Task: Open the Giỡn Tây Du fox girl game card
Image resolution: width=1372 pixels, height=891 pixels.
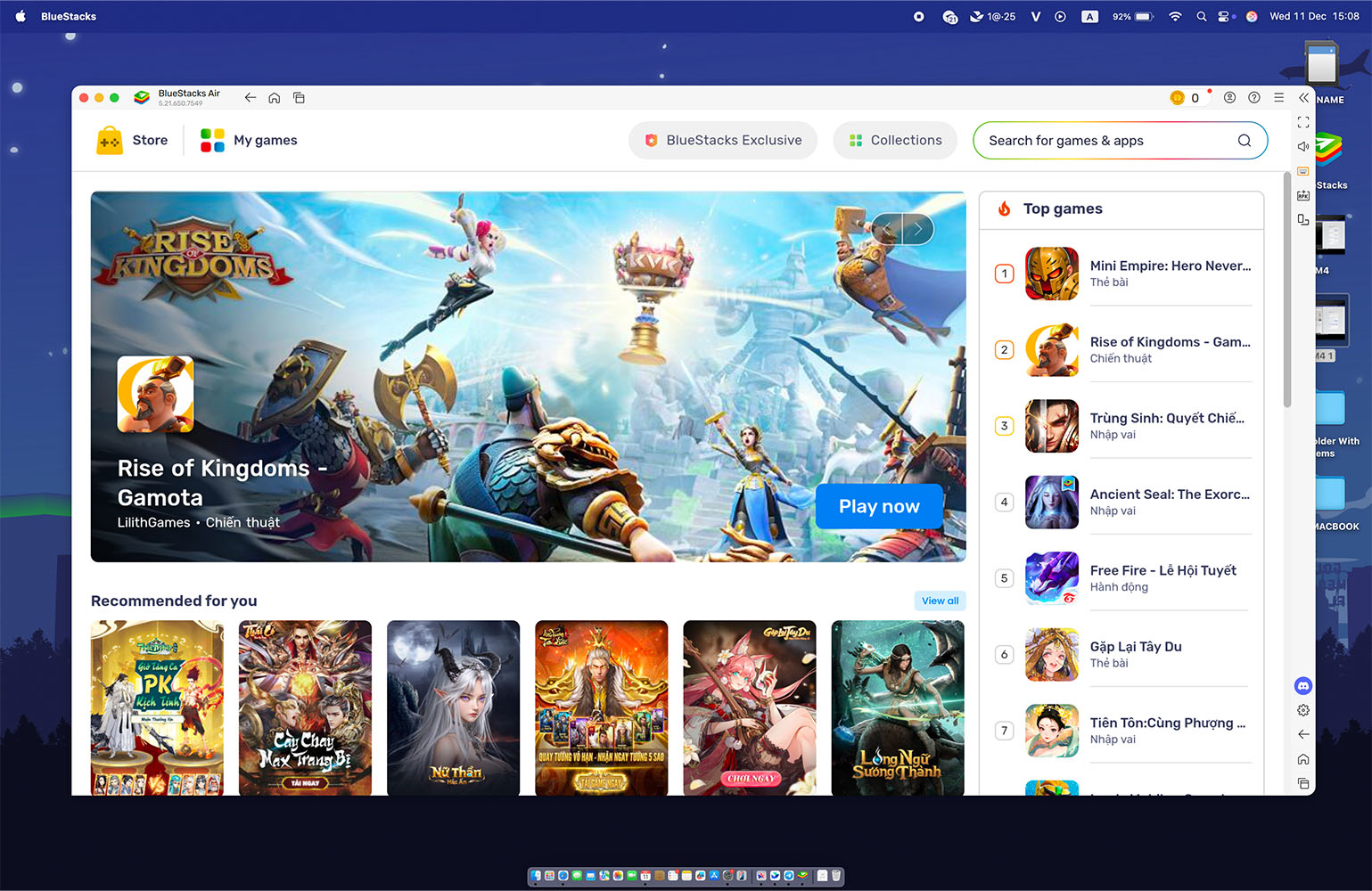Action: pyautogui.click(x=749, y=707)
